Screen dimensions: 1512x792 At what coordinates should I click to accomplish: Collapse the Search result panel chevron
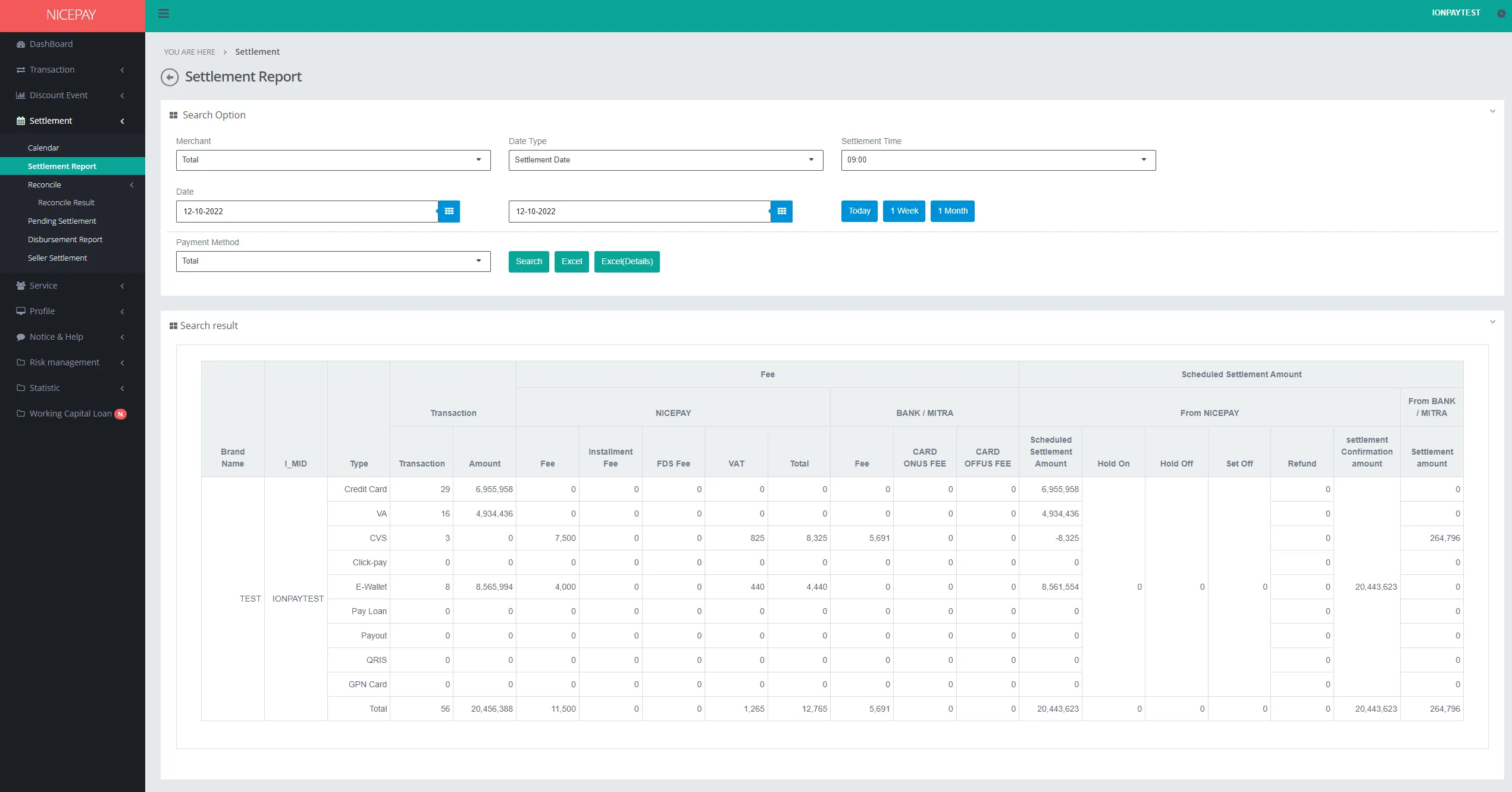click(1492, 322)
